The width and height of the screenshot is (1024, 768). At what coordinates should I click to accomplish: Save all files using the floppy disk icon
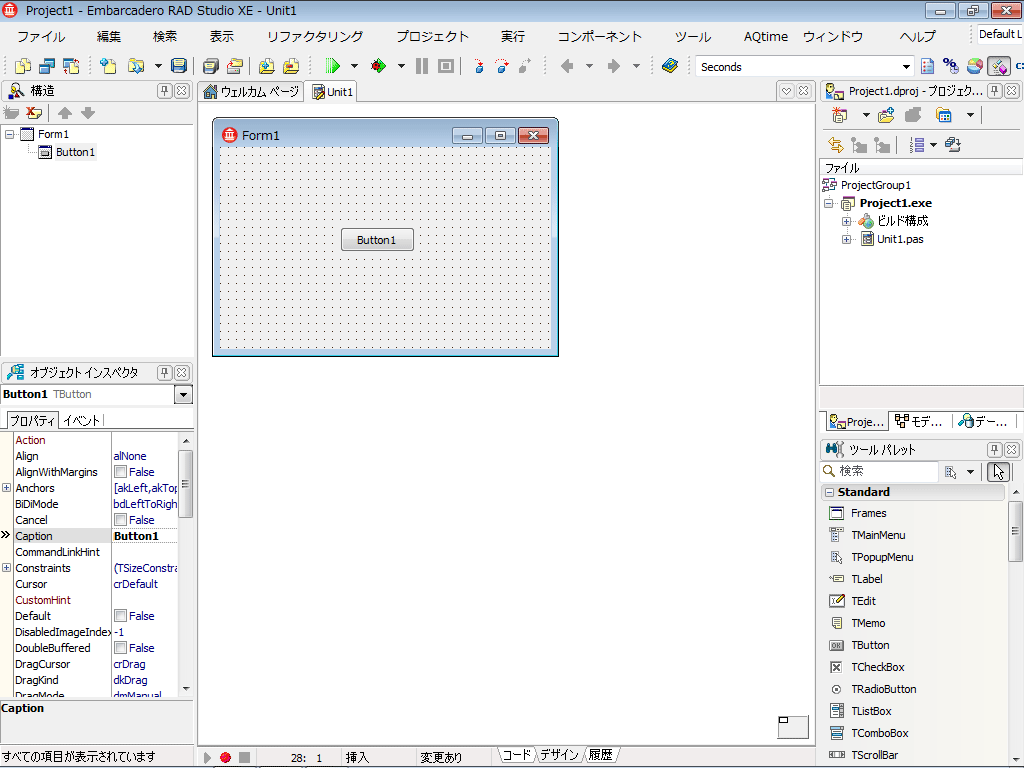pyautogui.click(x=178, y=66)
